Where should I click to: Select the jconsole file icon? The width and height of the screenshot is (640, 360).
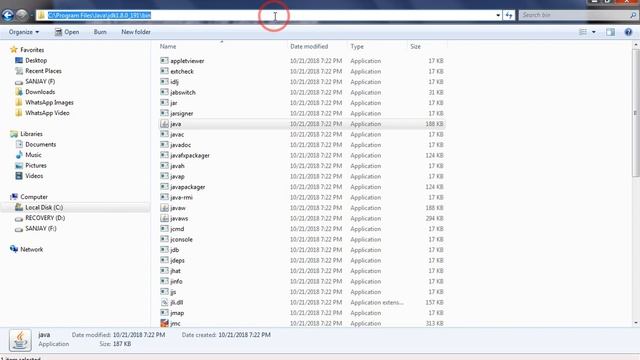(164, 240)
